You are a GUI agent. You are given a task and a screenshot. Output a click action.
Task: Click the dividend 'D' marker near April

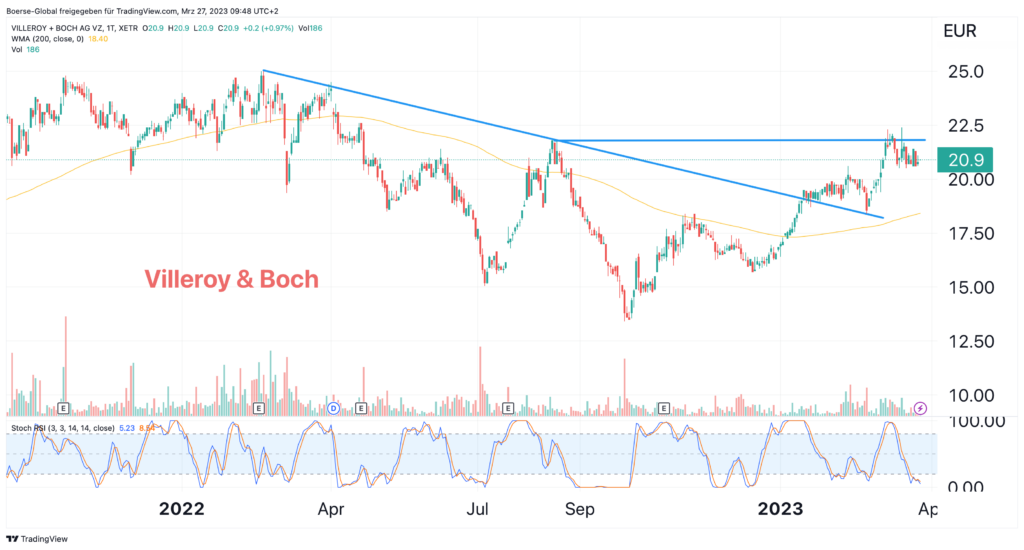pyautogui.click(x=333, y=408)
